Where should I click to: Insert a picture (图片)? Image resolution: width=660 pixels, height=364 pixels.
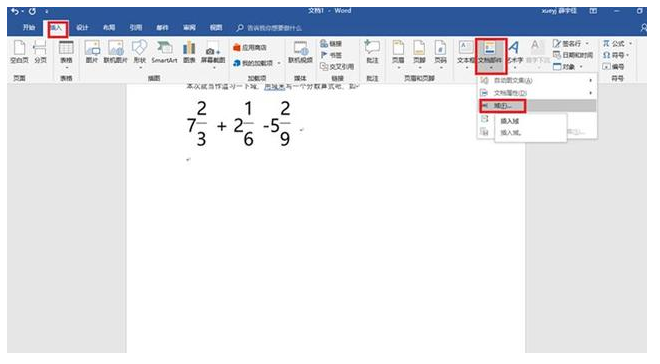coord(92,52)
